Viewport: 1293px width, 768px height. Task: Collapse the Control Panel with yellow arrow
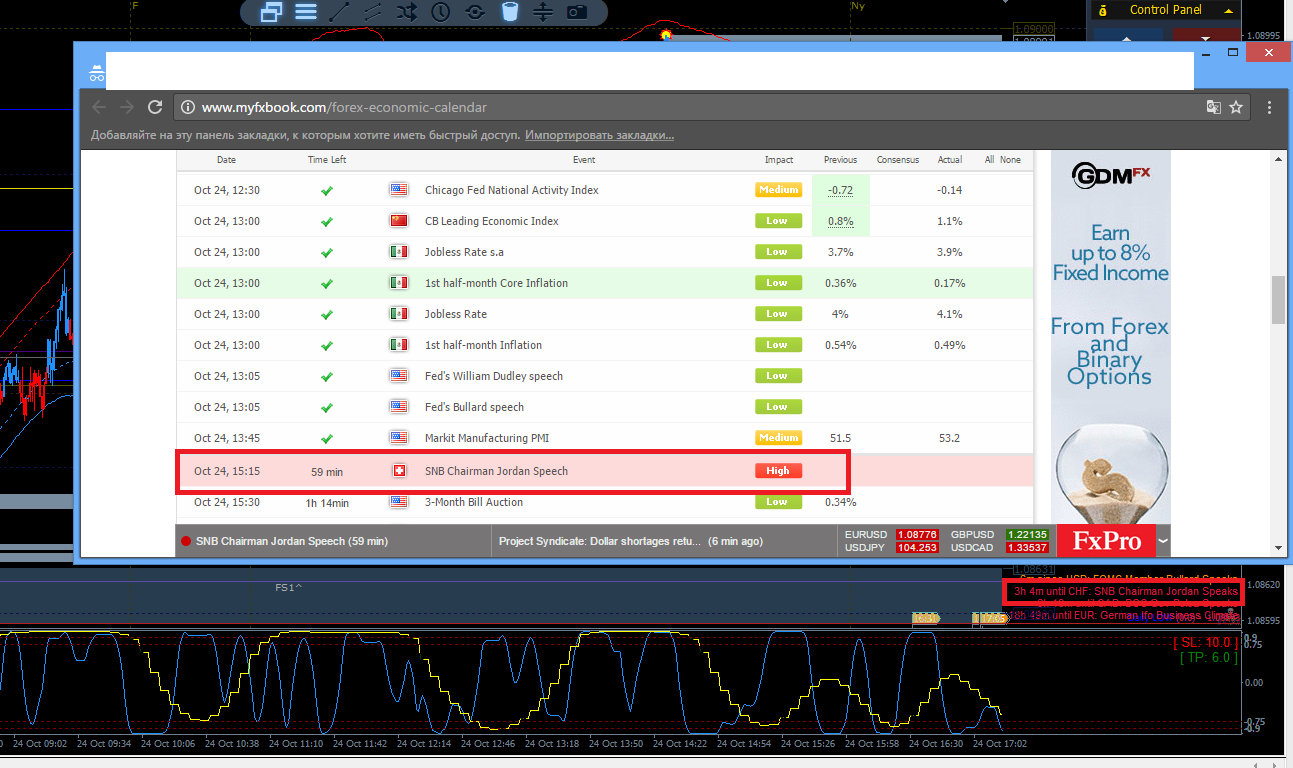click(1226, 11)
